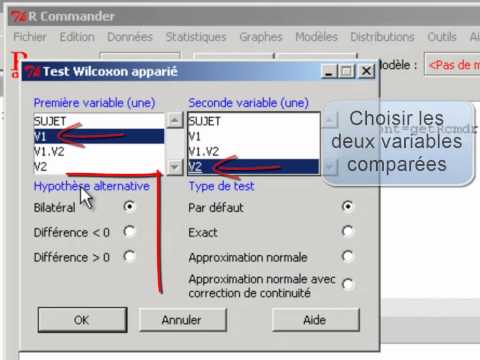Open the Fichier menu
Image resolution: width=480 pixels, height=360 pixels.
(30, 37)
